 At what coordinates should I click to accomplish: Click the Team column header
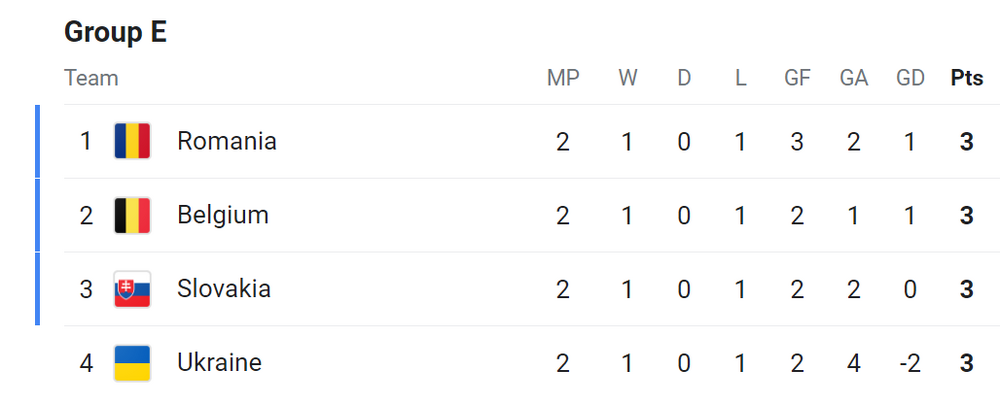[91, 78]
